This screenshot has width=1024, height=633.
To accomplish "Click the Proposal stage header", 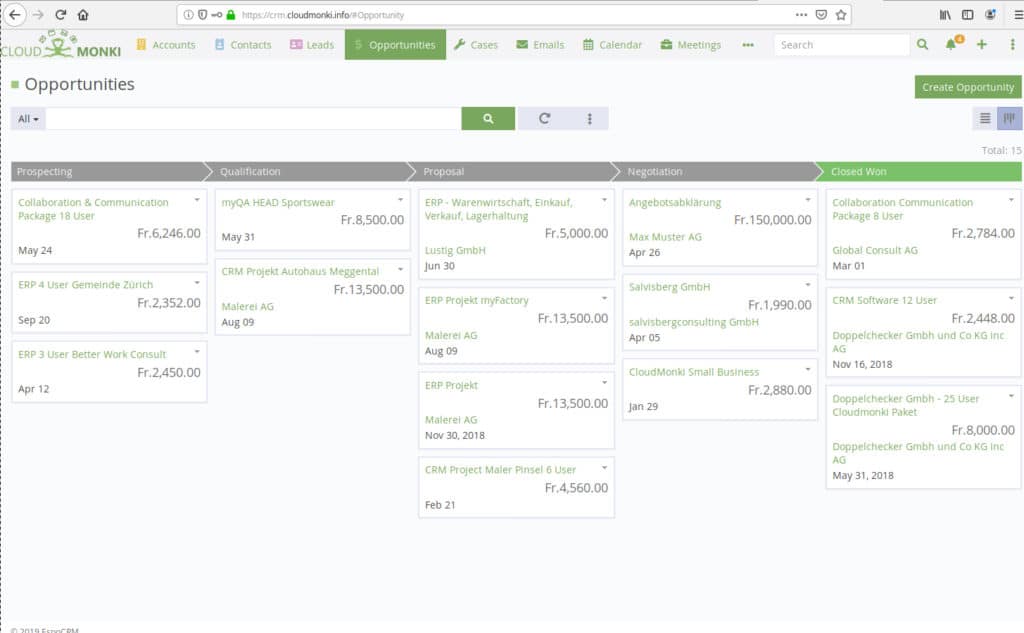I will coord(516,172).
